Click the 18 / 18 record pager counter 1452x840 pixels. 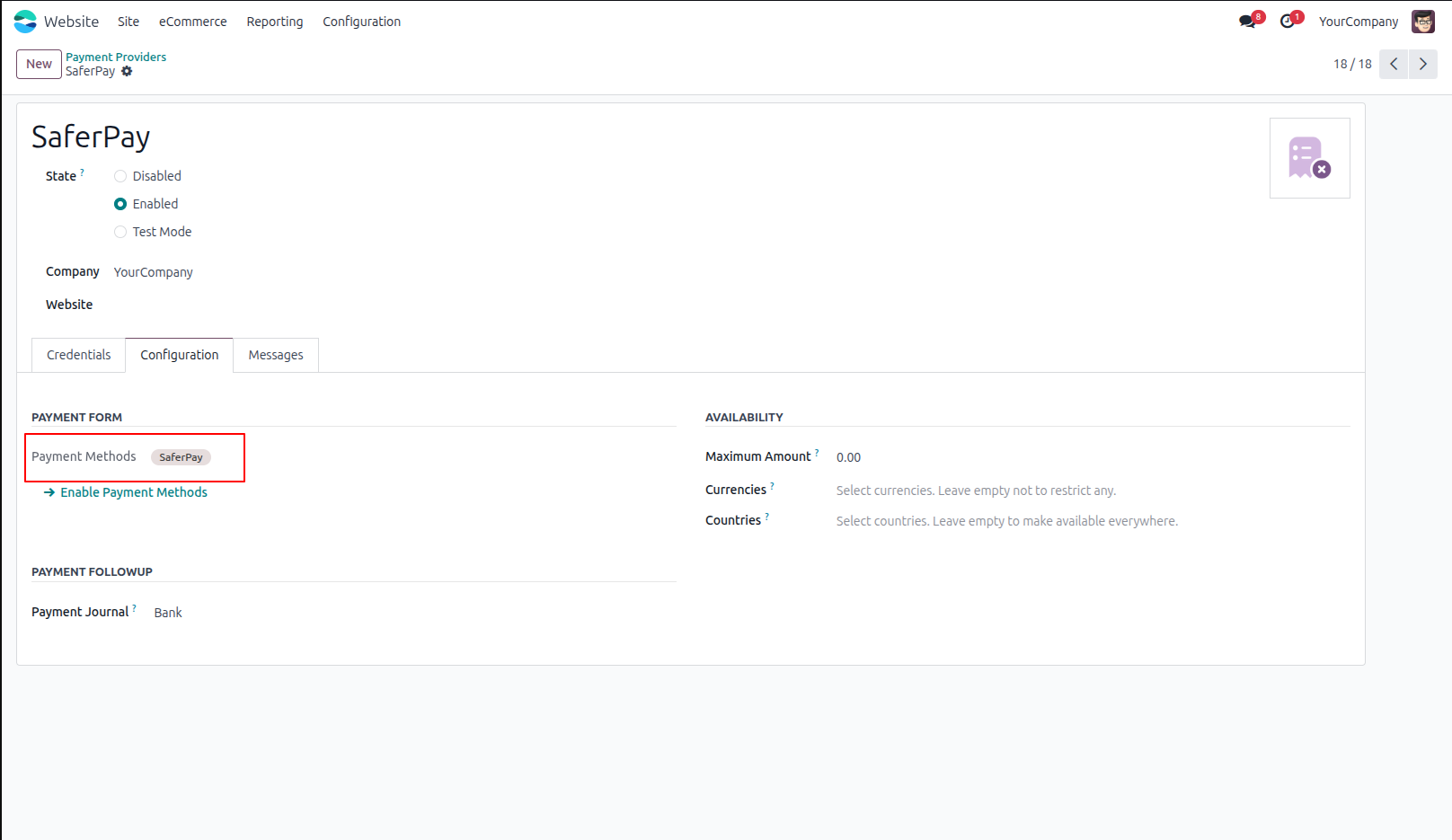1352,64
